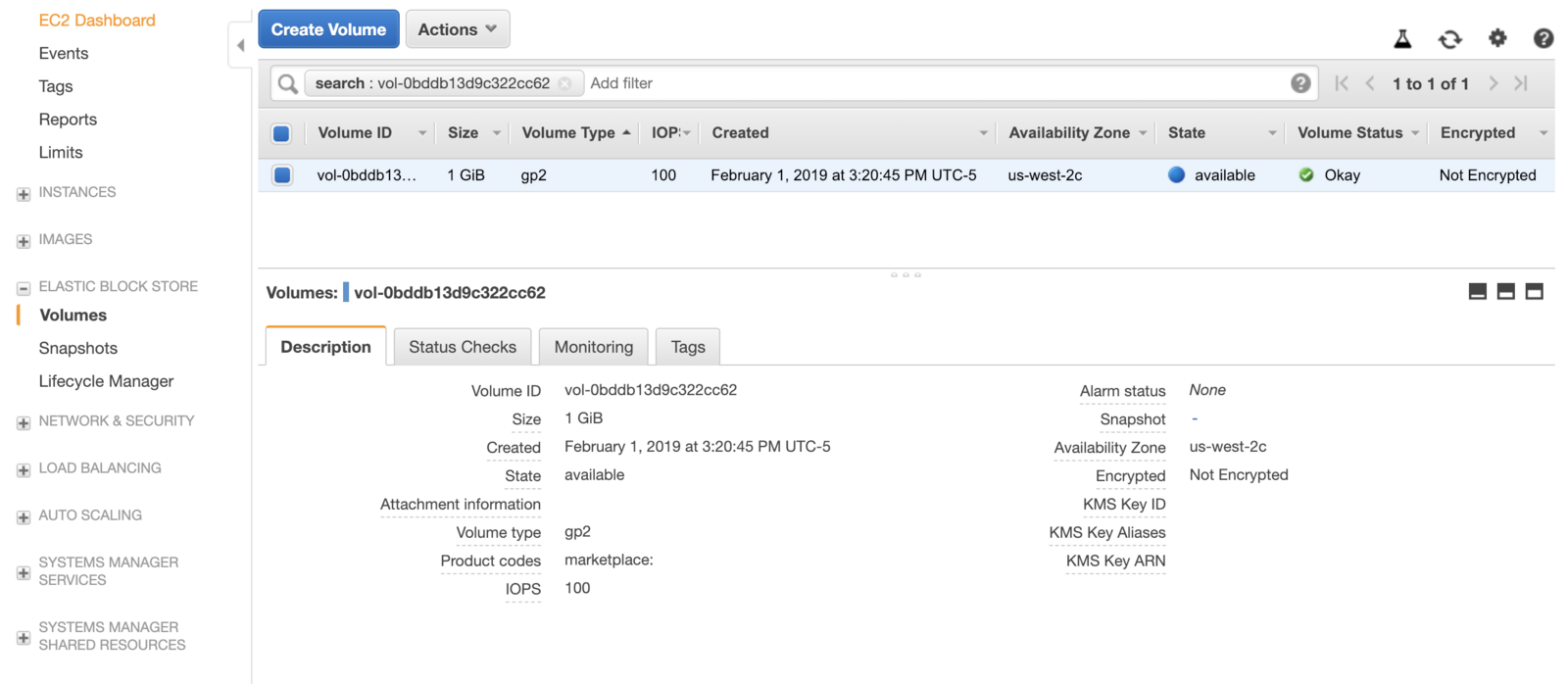Open Availability Zone column filter arrow
1568x684 pixels.
pos(1143,133)
